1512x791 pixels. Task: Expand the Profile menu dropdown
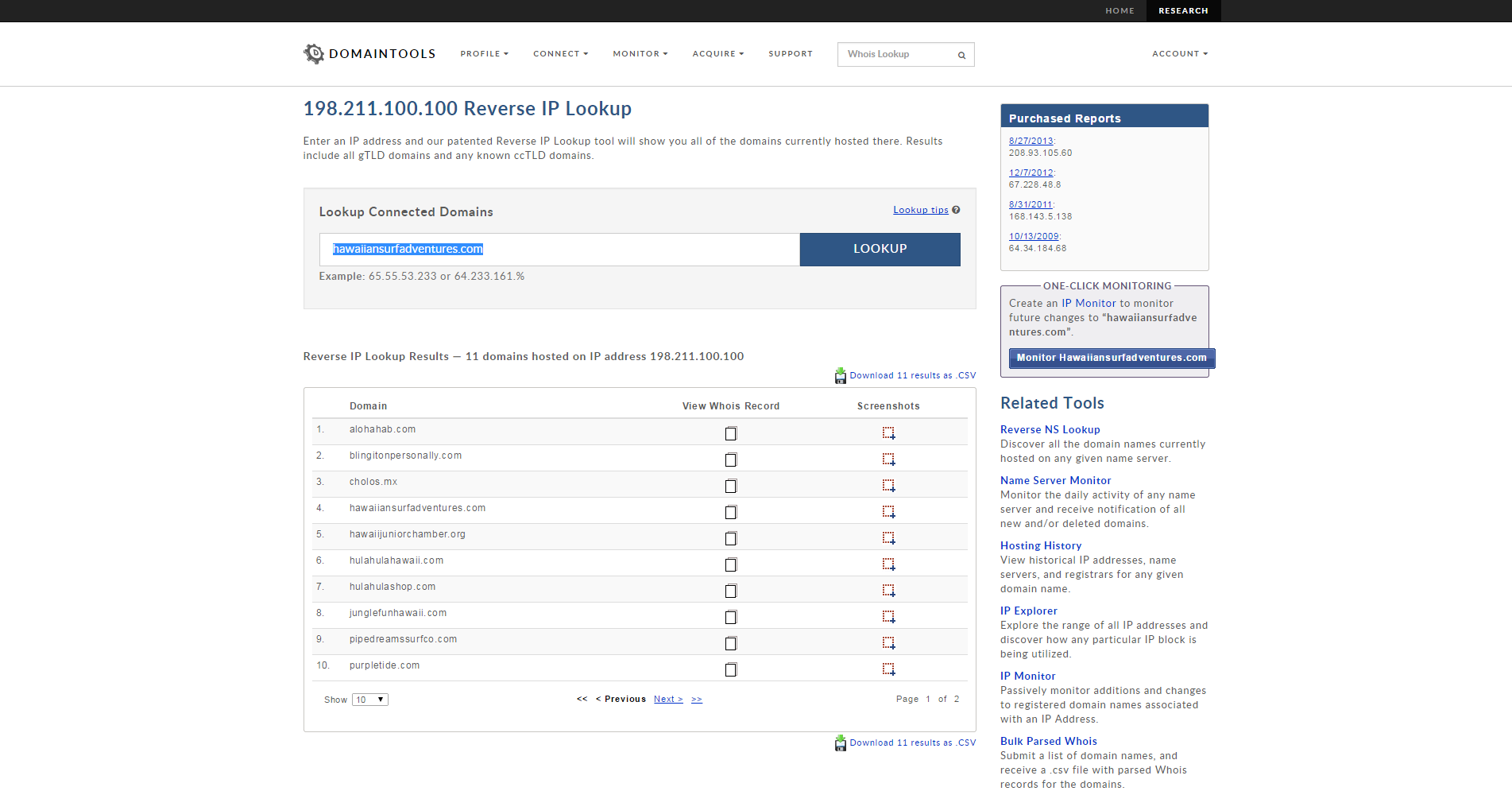point(484,54)
